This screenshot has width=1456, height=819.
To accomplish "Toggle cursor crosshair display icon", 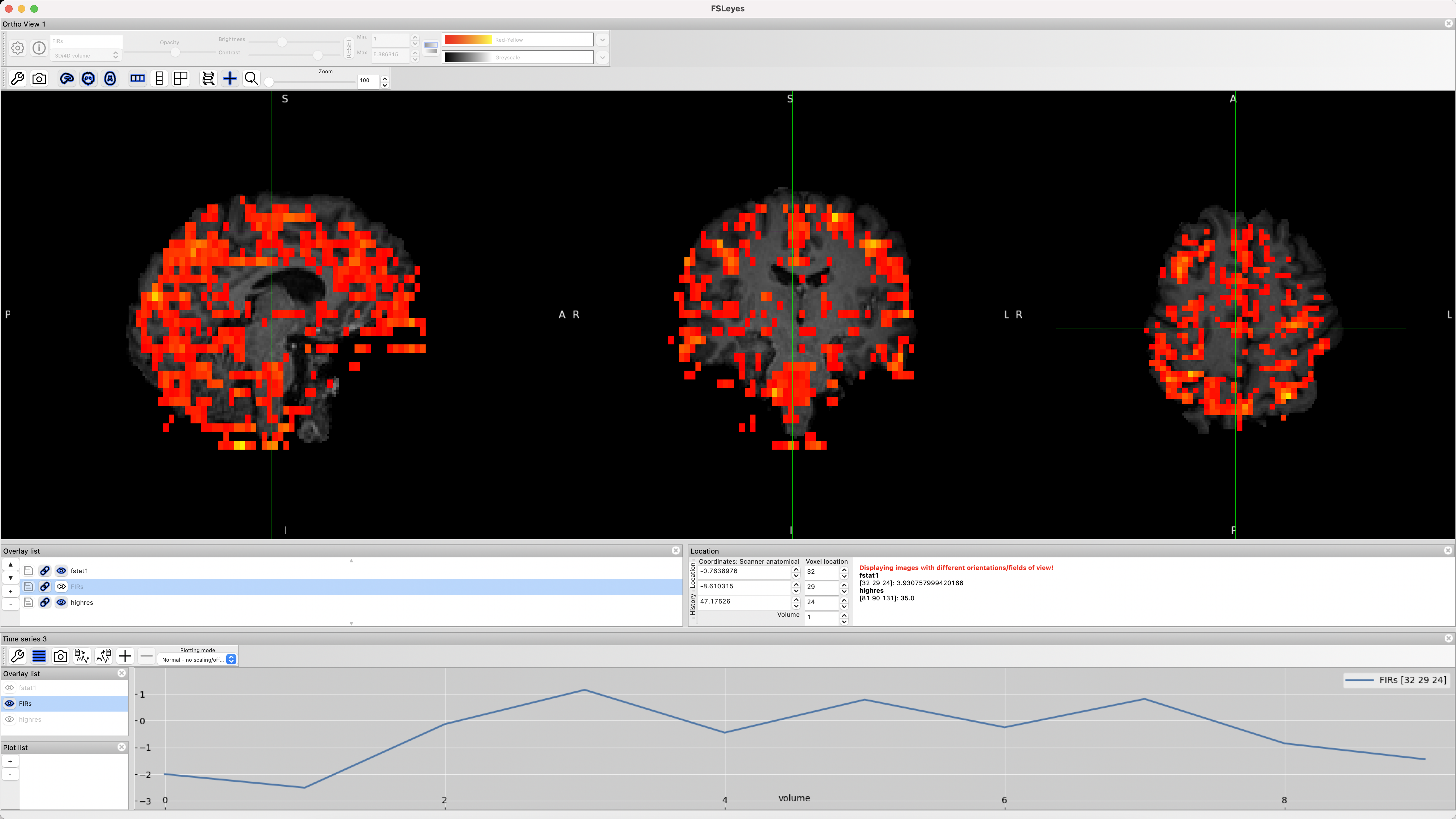I will [x=229, y=79].
